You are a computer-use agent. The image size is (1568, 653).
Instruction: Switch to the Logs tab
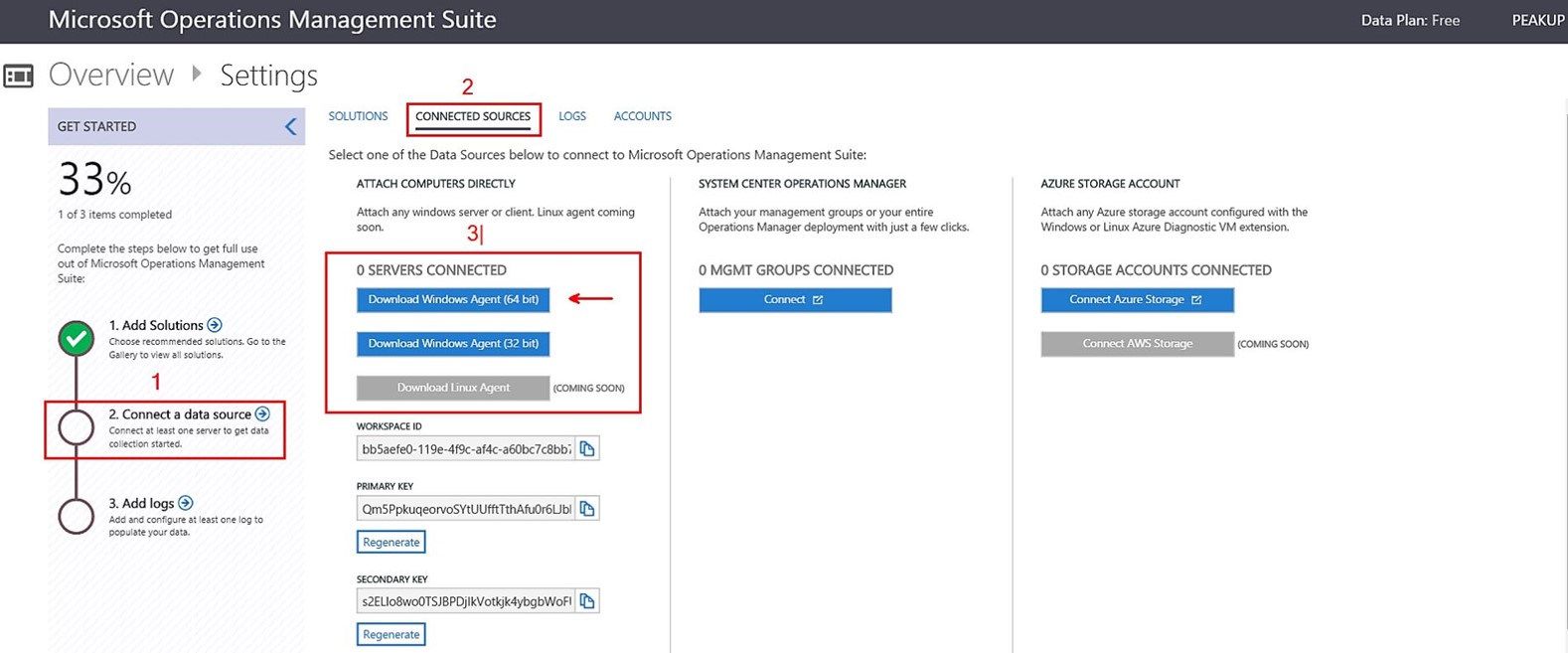click(x=572, y=116)
